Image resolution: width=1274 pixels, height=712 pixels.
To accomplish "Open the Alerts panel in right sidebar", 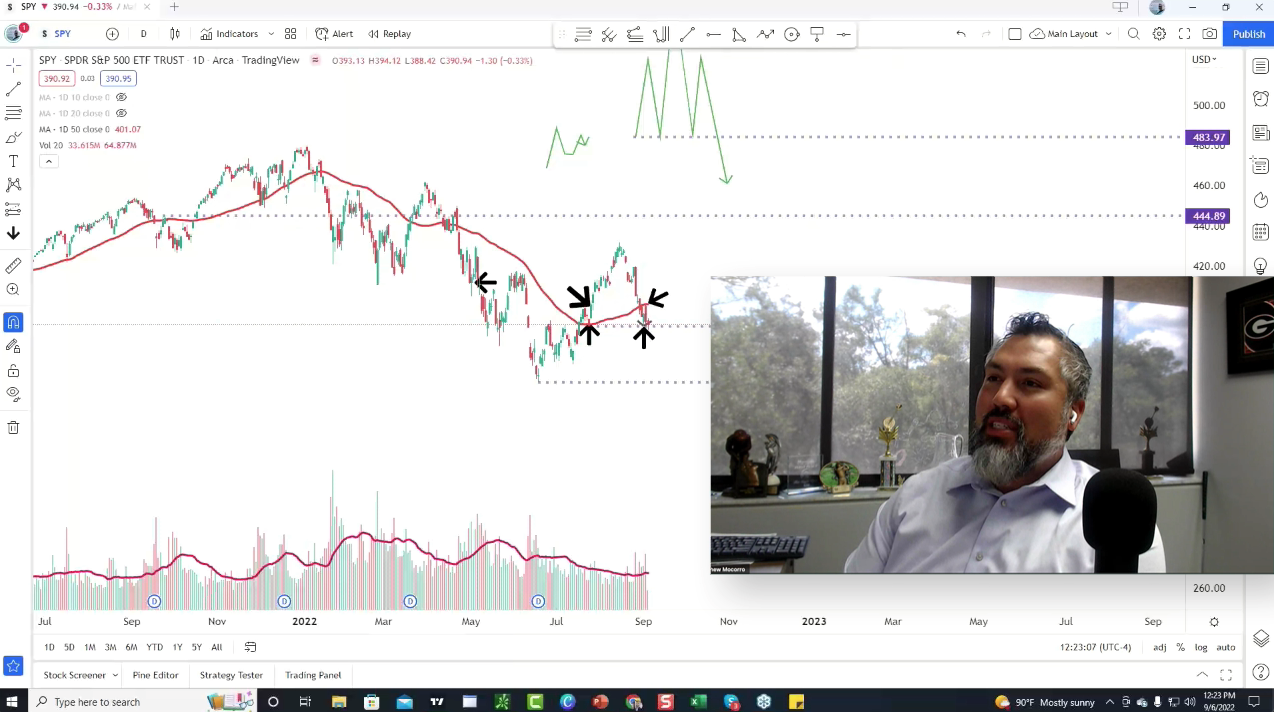I will point(1260,99).
